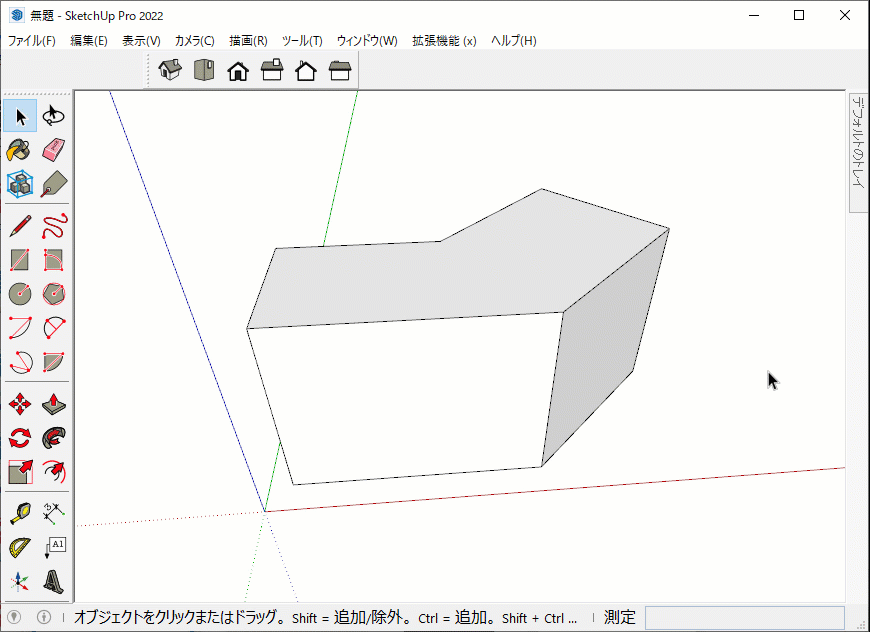Switch to Front view
This screenshot has height=632, width=870.
pos(238,70)
